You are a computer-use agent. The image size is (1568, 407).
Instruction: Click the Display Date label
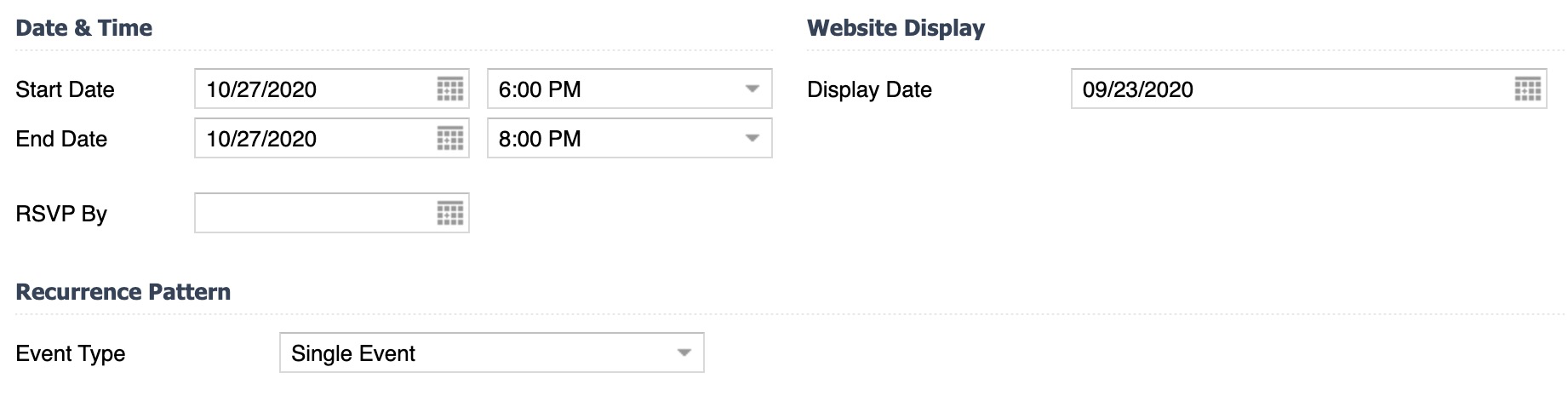(869, 89)
